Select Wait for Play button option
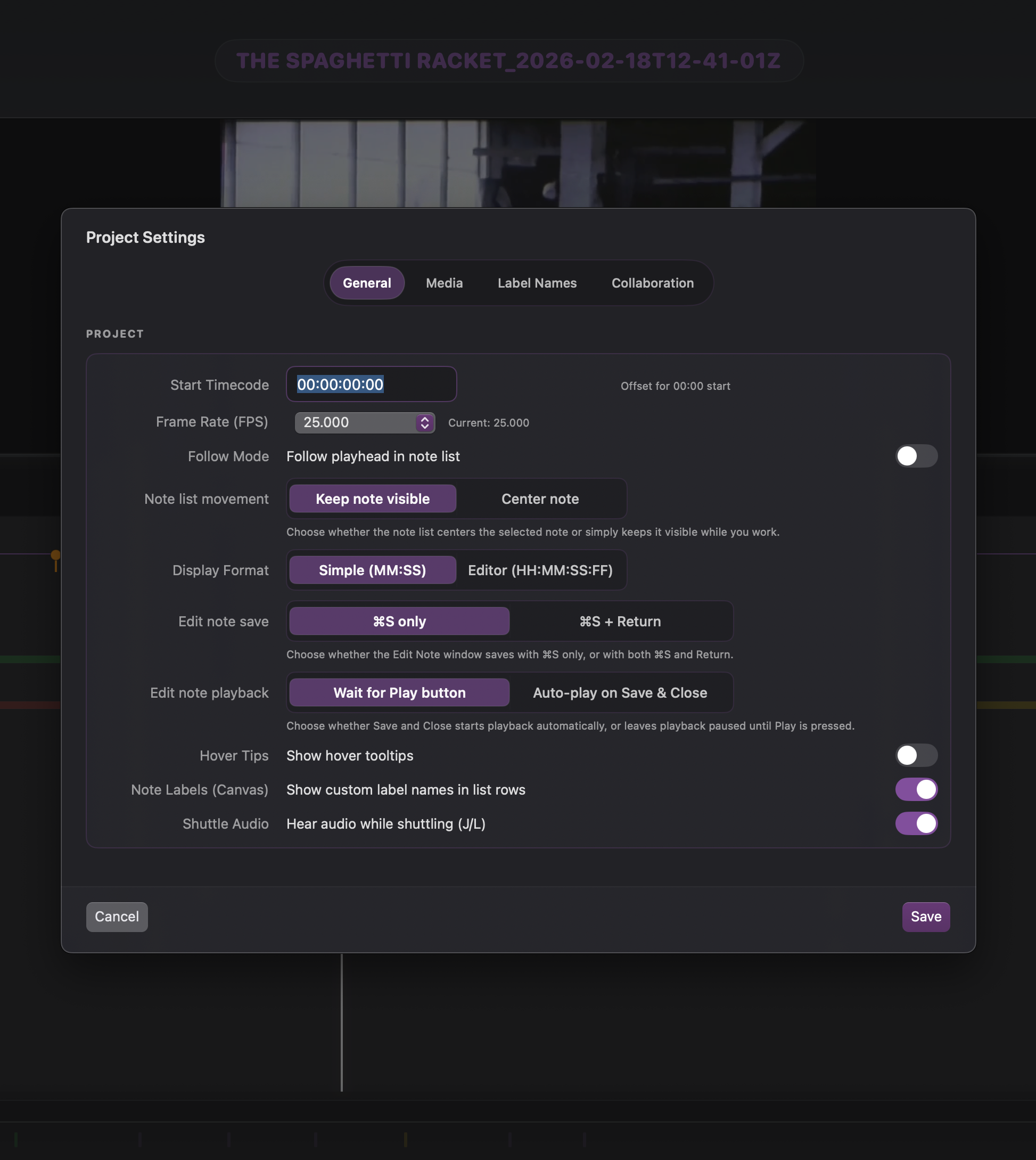 click(x=400, y=692)
